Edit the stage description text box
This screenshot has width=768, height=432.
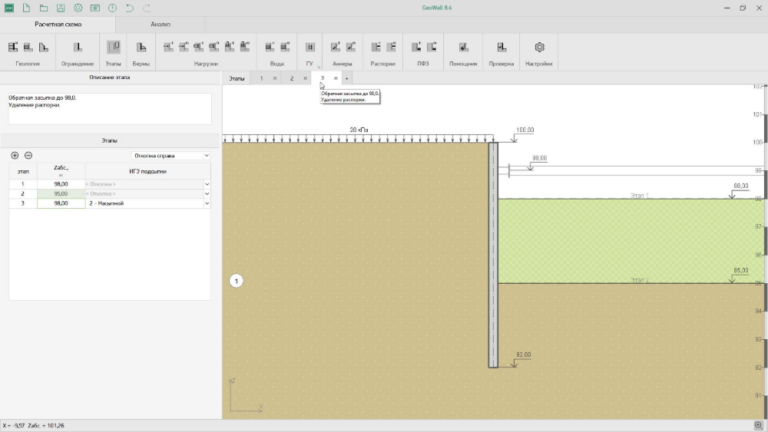pyautogui.click(x=110, y=108)
